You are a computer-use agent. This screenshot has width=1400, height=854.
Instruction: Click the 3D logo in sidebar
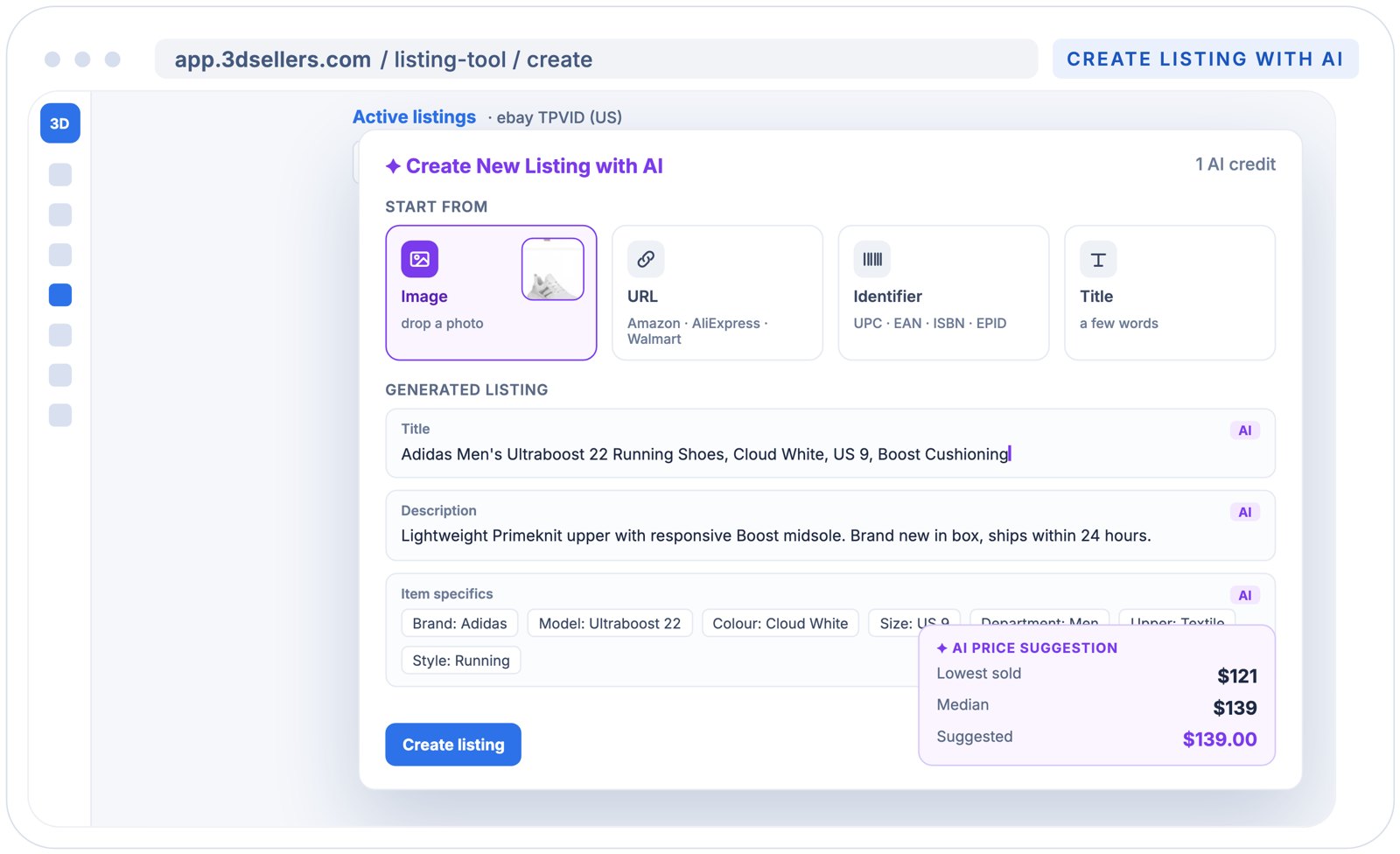(x=60, y=123)
